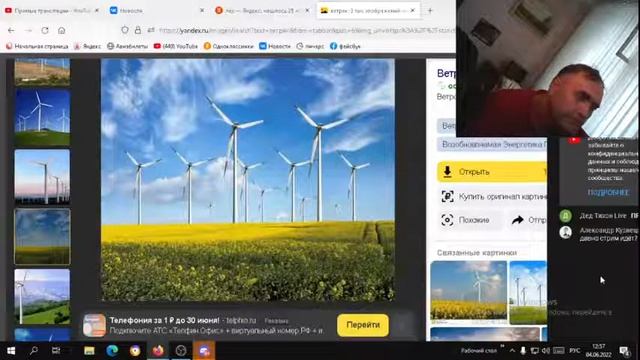Open a new browser tab

tap(430, 11)
